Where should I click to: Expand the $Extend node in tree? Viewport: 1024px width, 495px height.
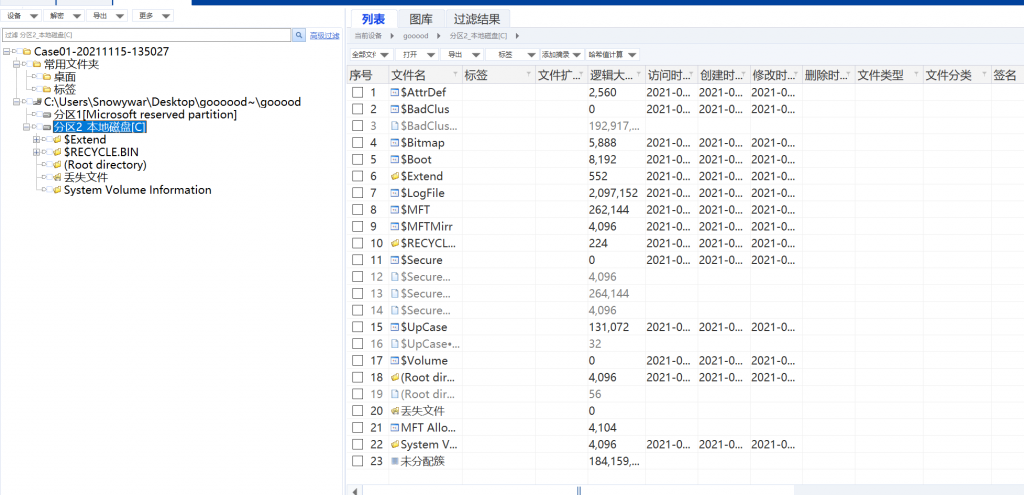pos(36,140)
